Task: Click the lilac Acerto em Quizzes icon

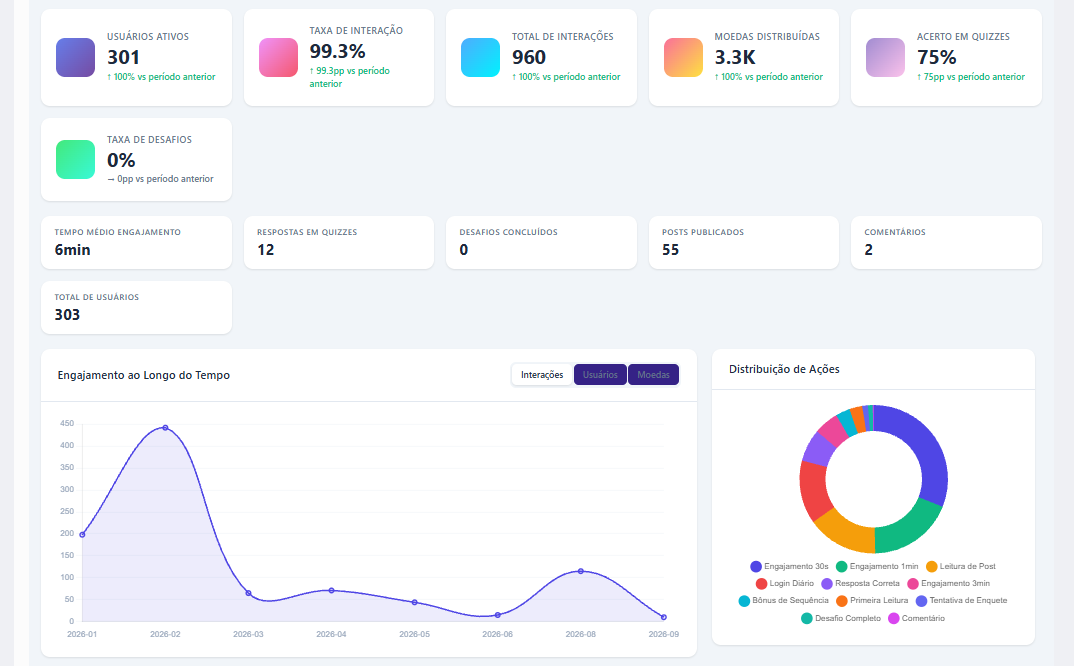Action: (x=885, y=58)
